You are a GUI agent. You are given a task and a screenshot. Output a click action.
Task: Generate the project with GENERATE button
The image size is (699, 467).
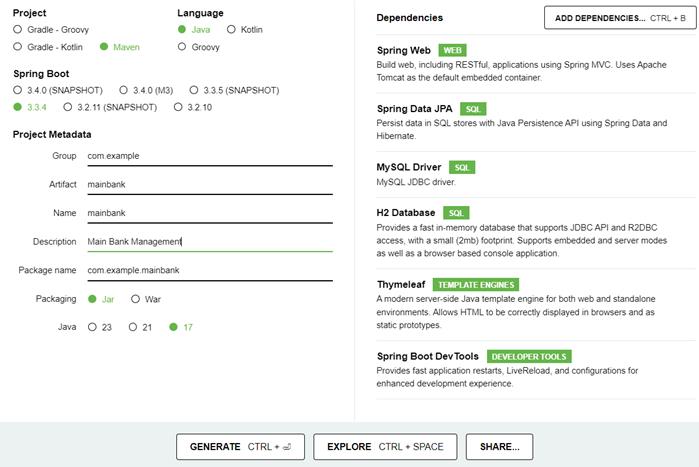tap(240, 447)
